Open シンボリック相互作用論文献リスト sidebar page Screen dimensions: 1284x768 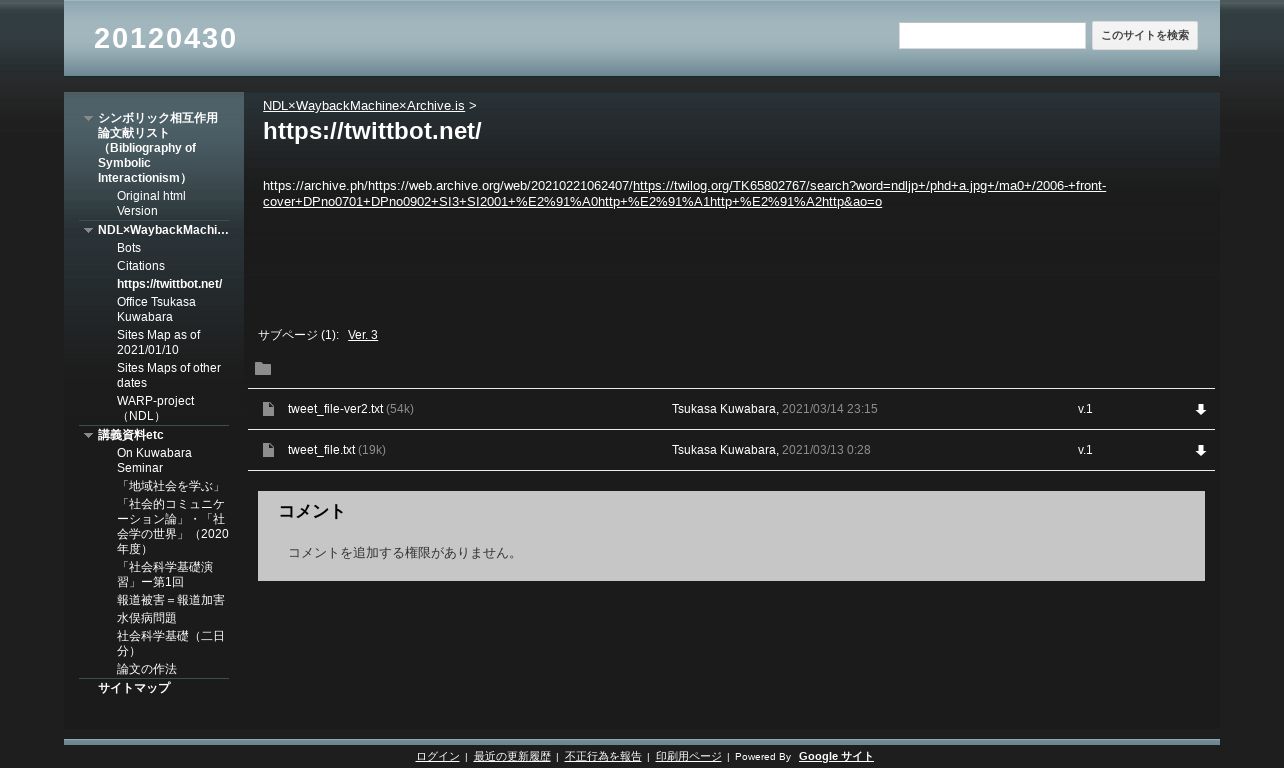(158, 148)
